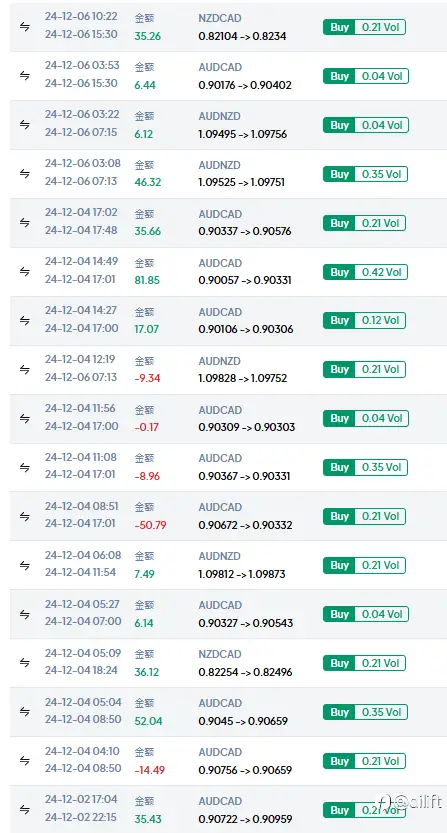This screenshot has height=833, width=447.
Task: Select the AUDNZD symbol with 6.12 profit
Action: tap(220, 116)
